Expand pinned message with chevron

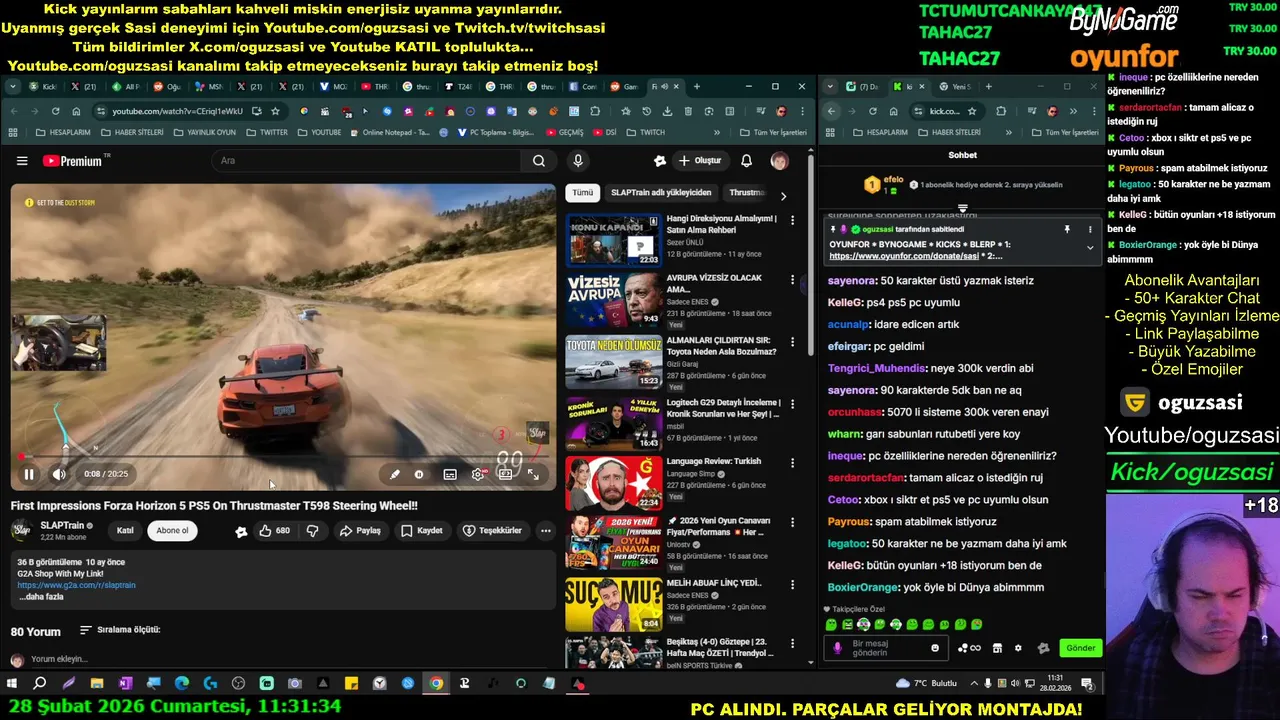[1090, 247]
